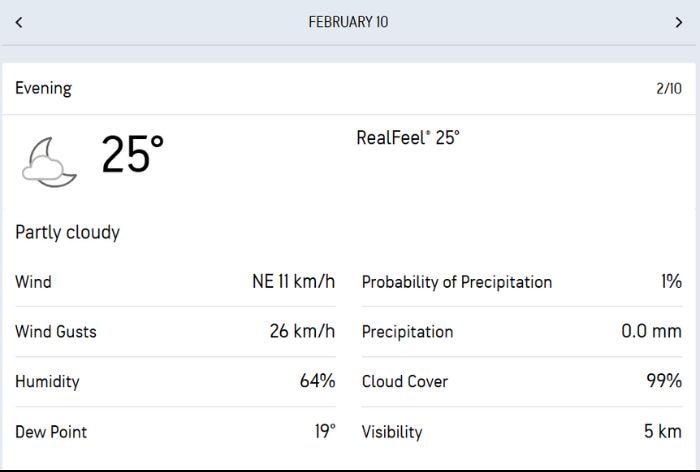
Task: Click the Probability of Precipitation label
Action: click(457, 282)
